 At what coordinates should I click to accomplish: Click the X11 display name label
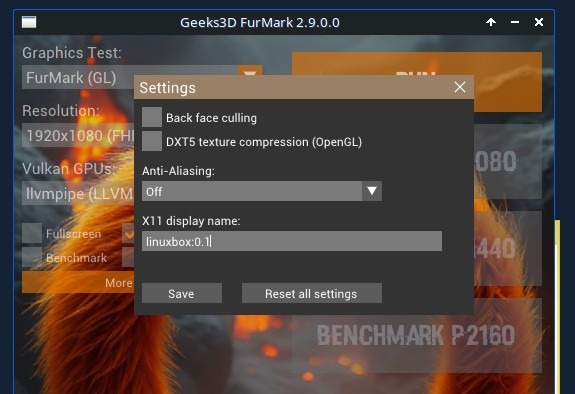point(191,221)
